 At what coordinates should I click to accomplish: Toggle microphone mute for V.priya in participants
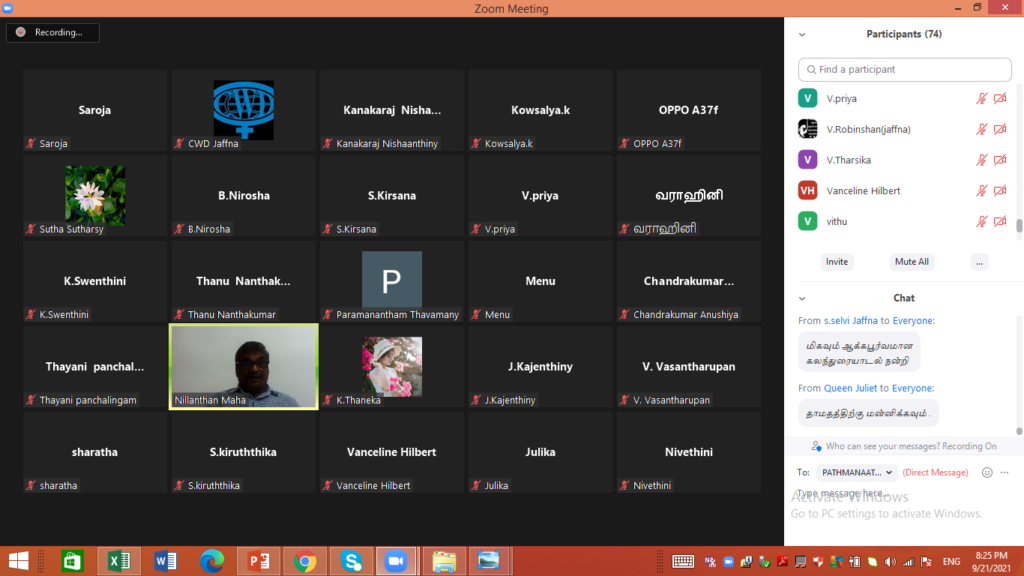click(982, 99)
